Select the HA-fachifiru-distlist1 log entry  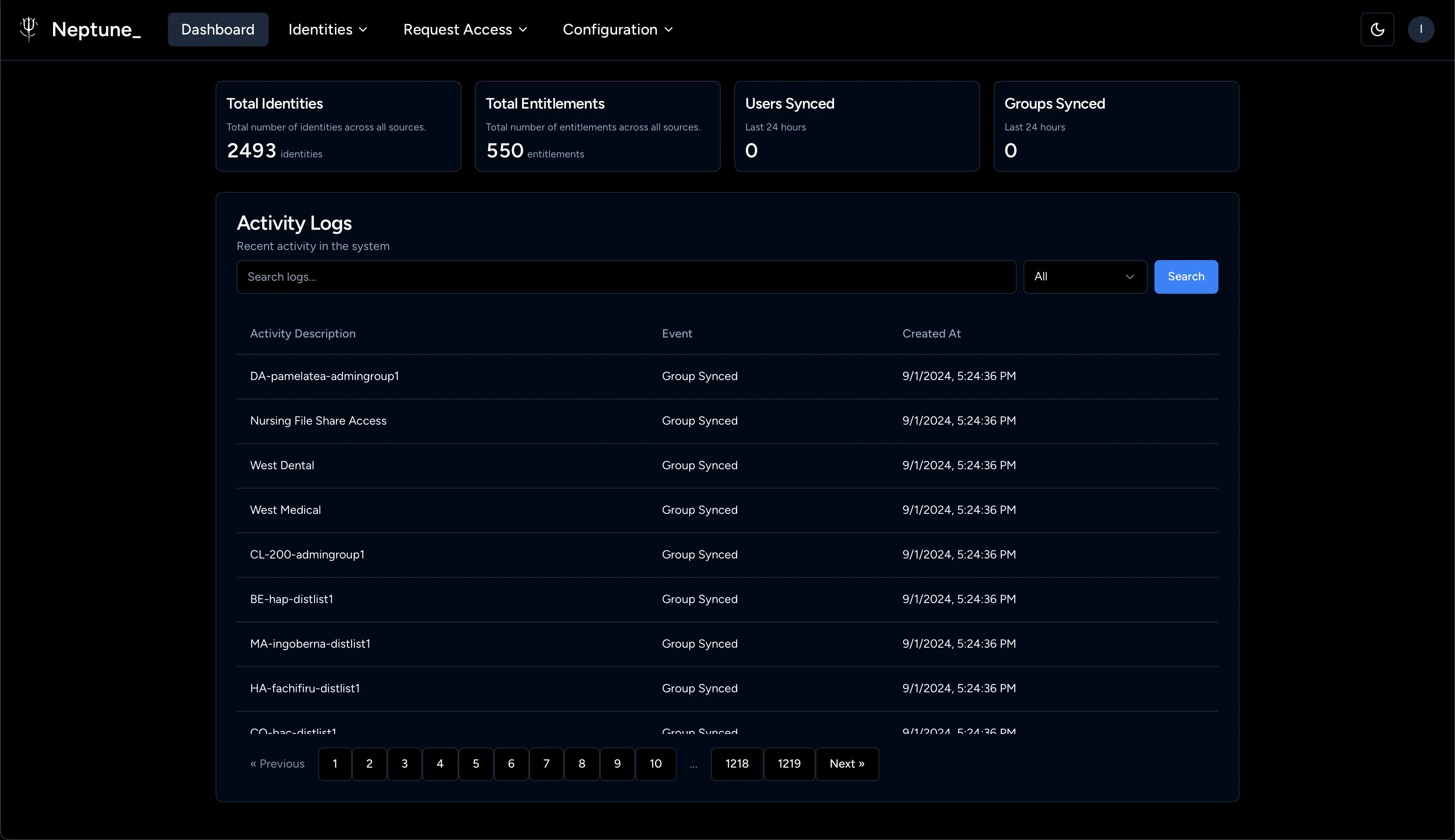727,689
